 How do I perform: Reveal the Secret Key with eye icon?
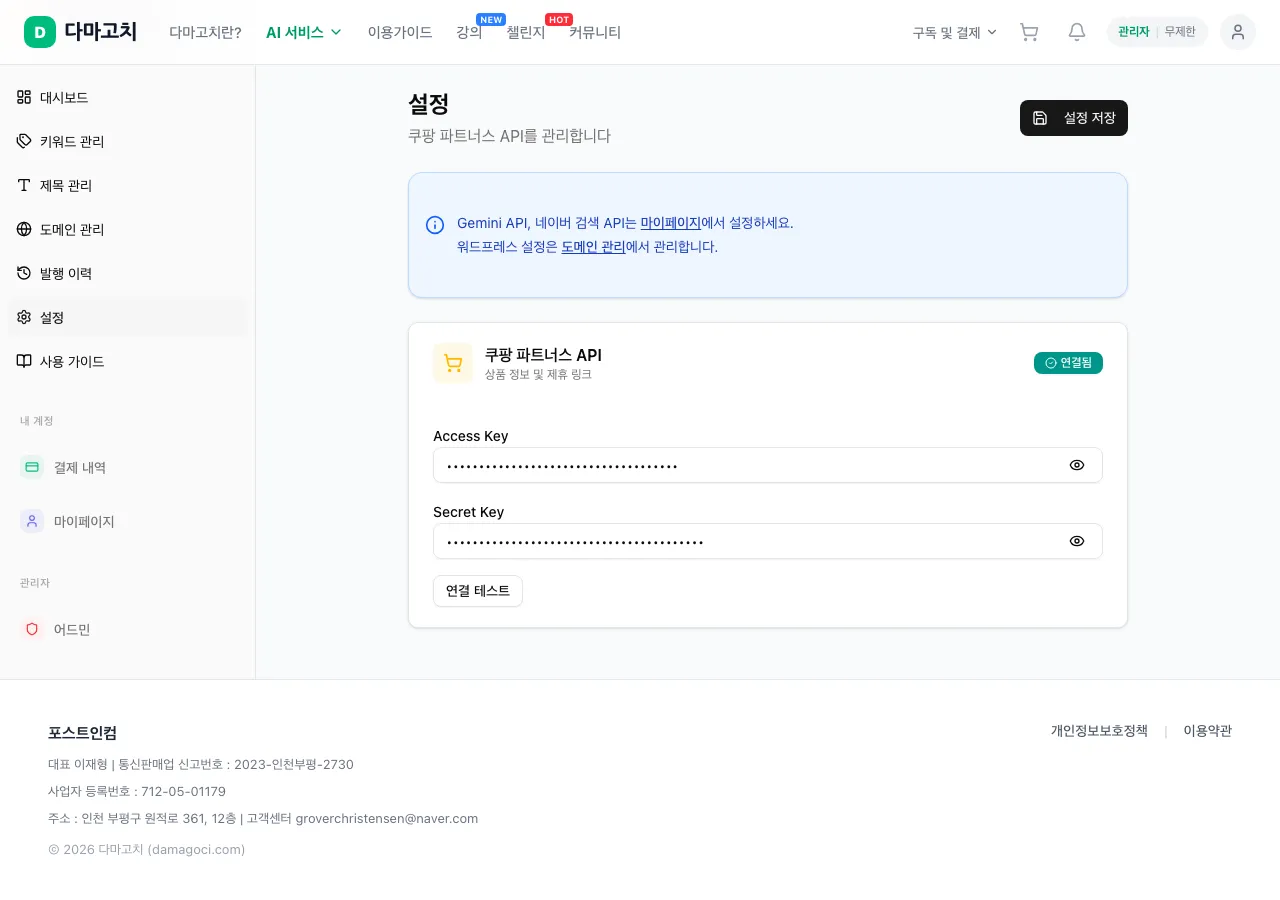pyautogui.click(x=1077, y=541)
